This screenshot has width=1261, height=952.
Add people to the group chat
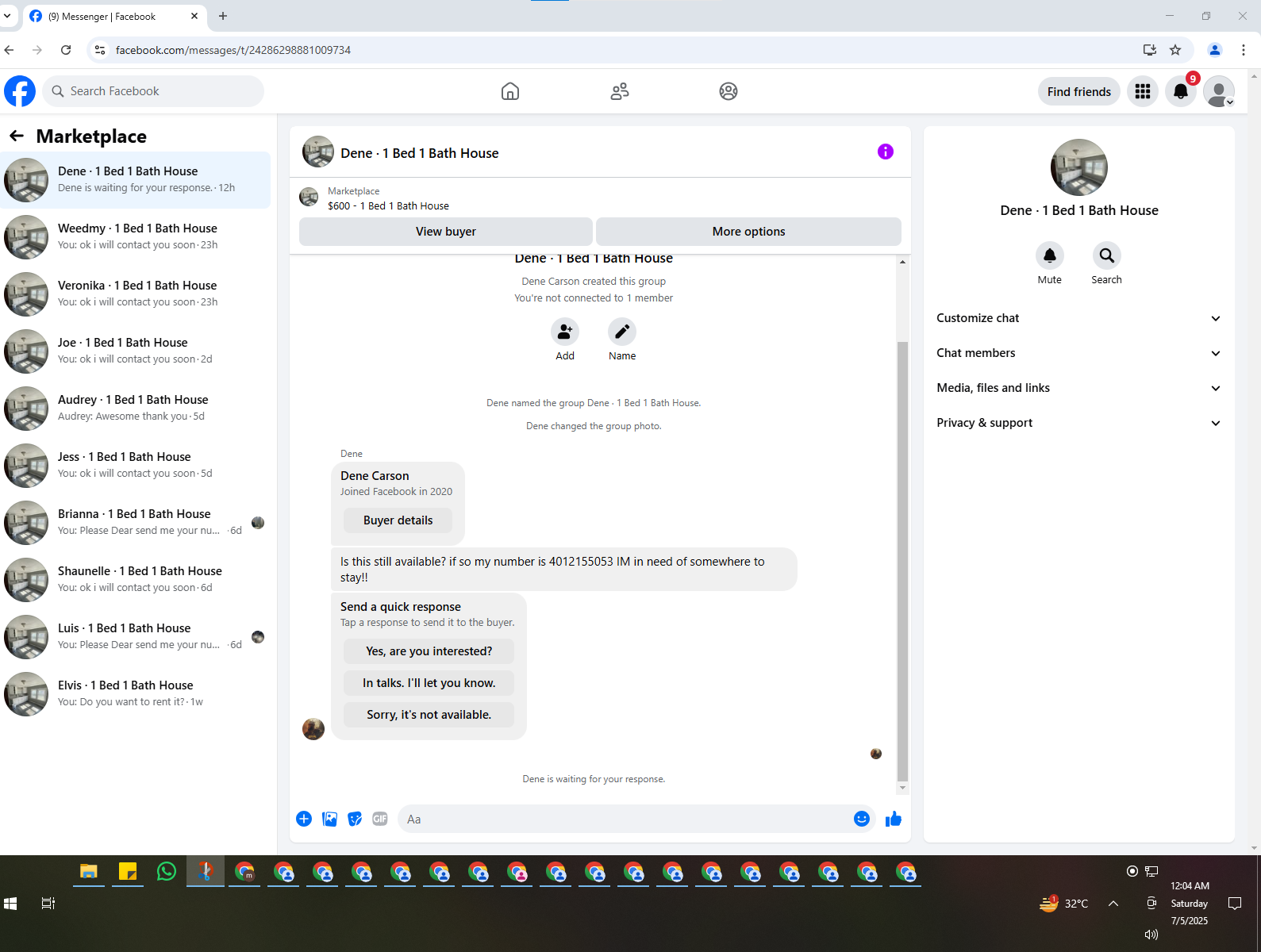pyautogui.click(x=565, y=332)
